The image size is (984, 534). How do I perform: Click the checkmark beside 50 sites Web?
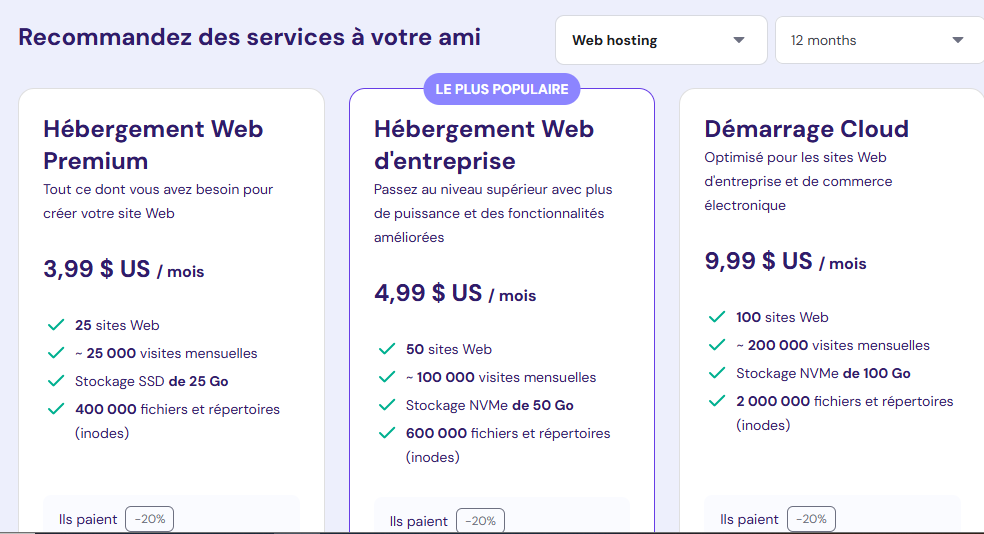tap(387, 349)
